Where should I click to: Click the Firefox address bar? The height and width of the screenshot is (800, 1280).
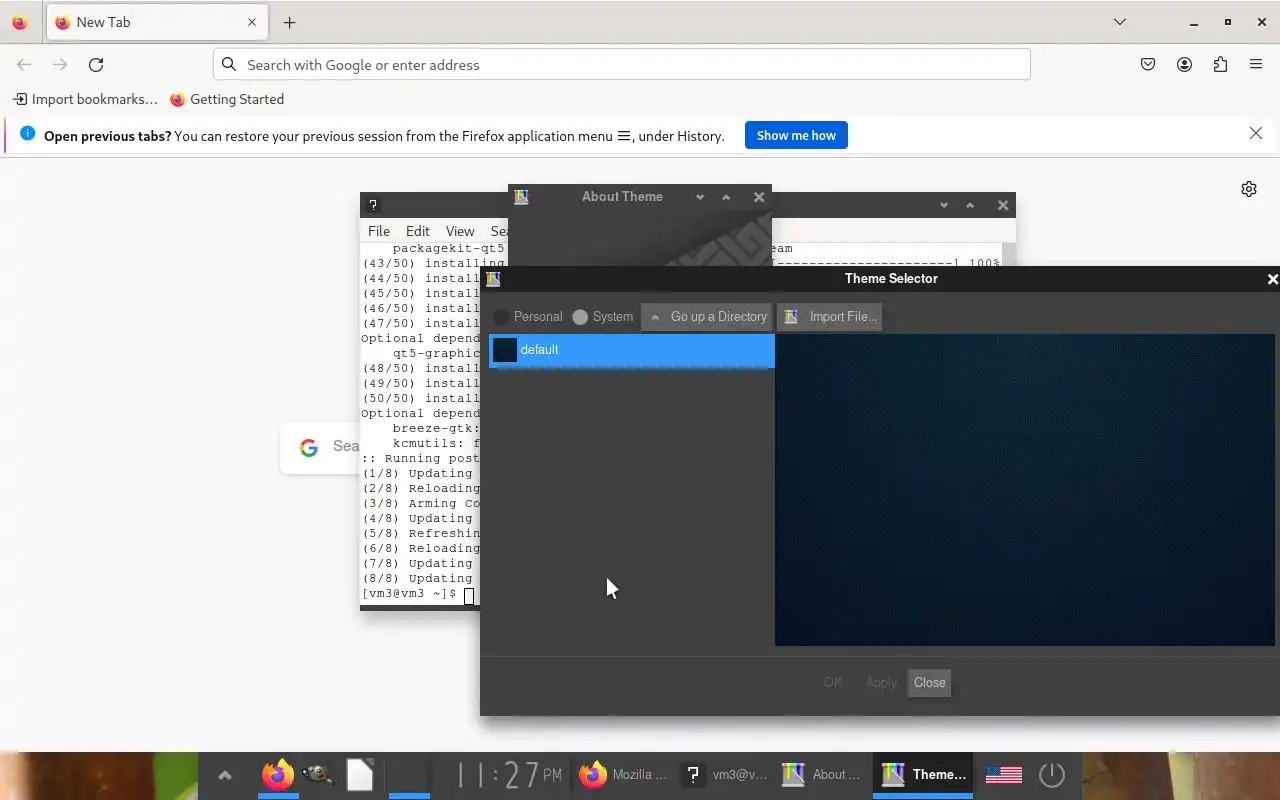(x=622, y=65)
